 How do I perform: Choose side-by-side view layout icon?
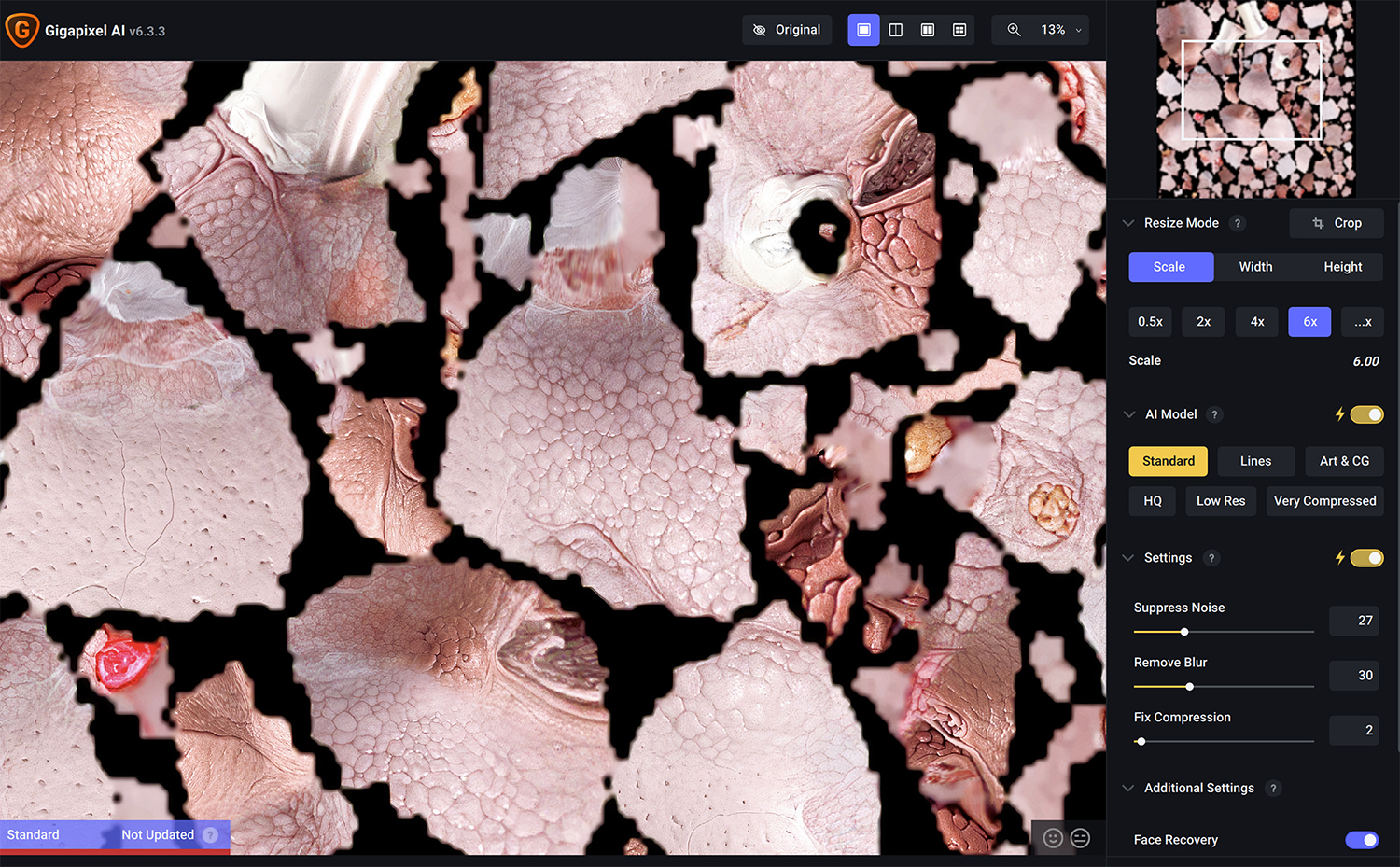click(927, 30)
